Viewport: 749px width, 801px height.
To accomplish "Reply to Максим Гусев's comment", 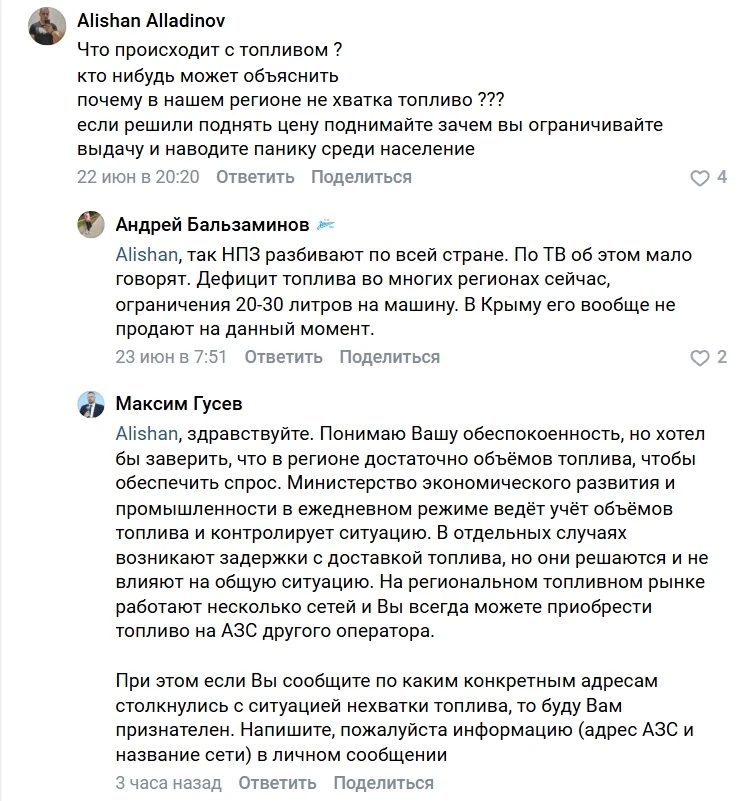I will (277, 783).
